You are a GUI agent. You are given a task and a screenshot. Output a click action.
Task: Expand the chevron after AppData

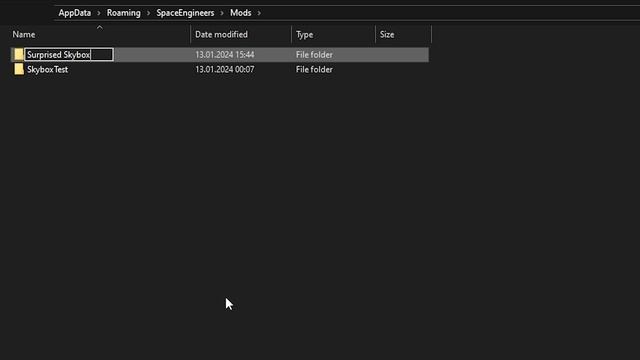tap(99, 13)
